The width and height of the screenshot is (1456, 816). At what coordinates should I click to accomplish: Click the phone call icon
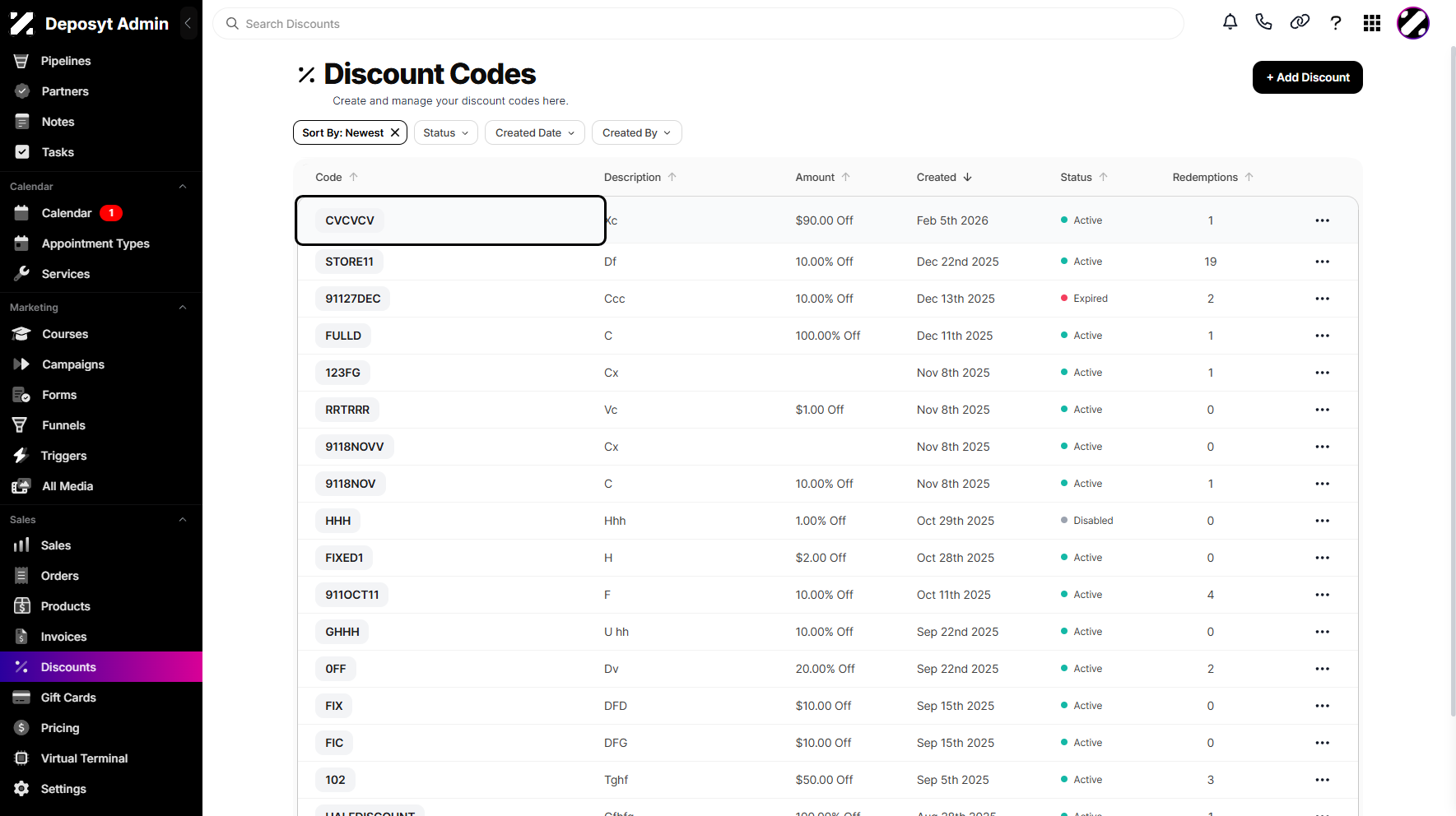click(1263, 22)
